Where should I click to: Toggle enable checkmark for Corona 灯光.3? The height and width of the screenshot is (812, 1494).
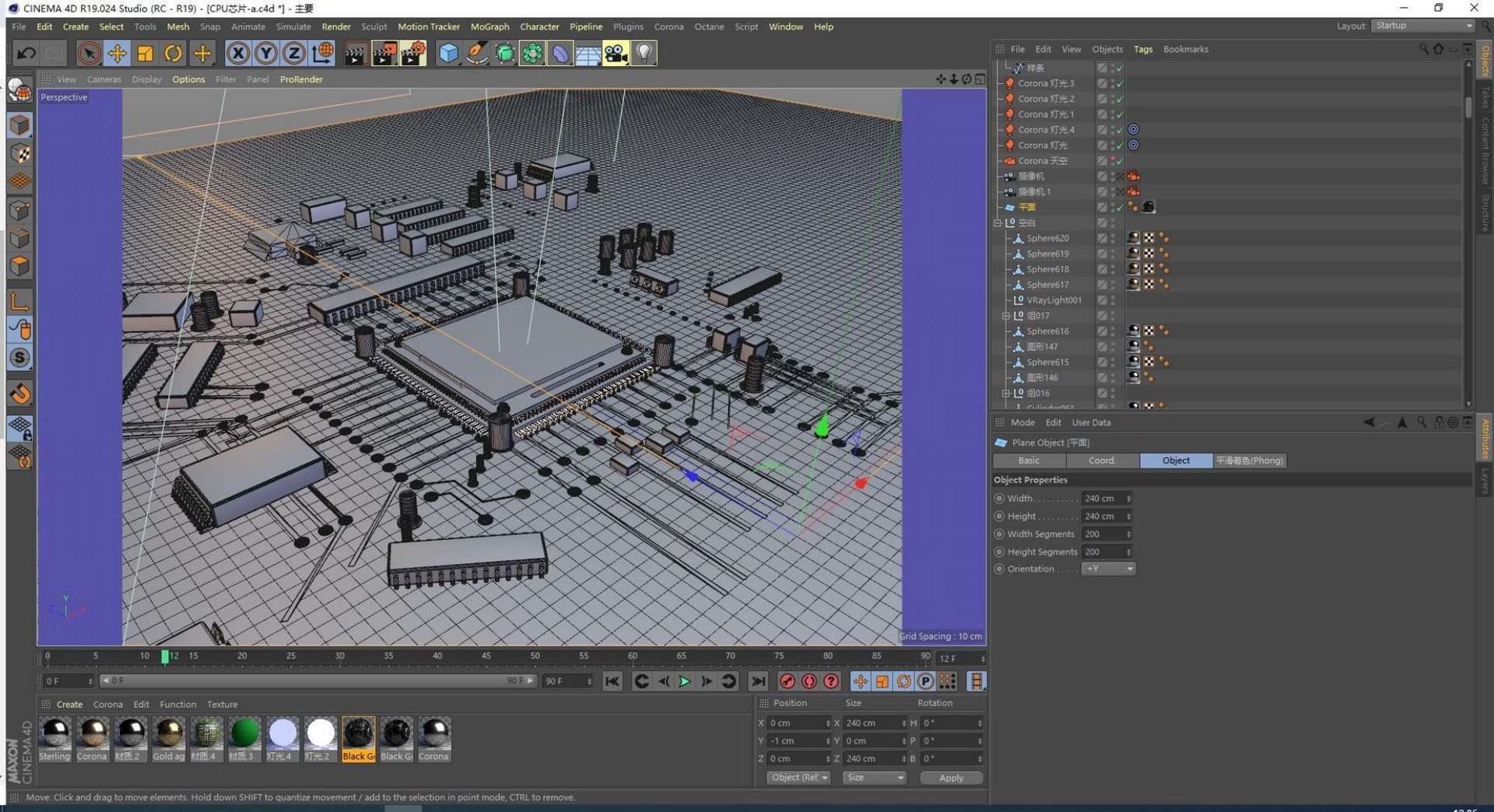[x=1120, y=83]
